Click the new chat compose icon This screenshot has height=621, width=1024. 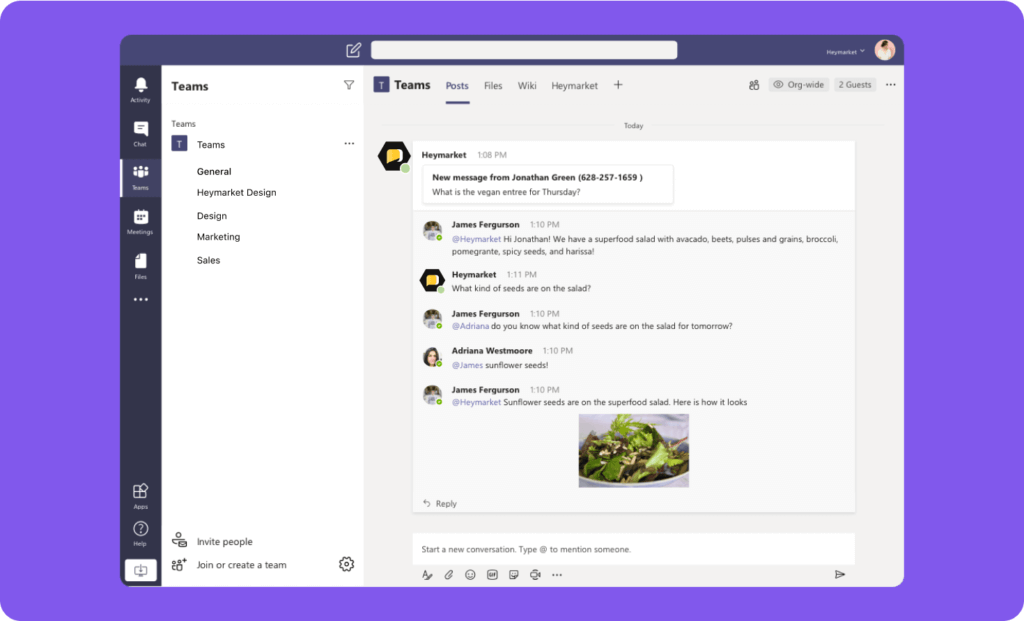tap(353, 50)
